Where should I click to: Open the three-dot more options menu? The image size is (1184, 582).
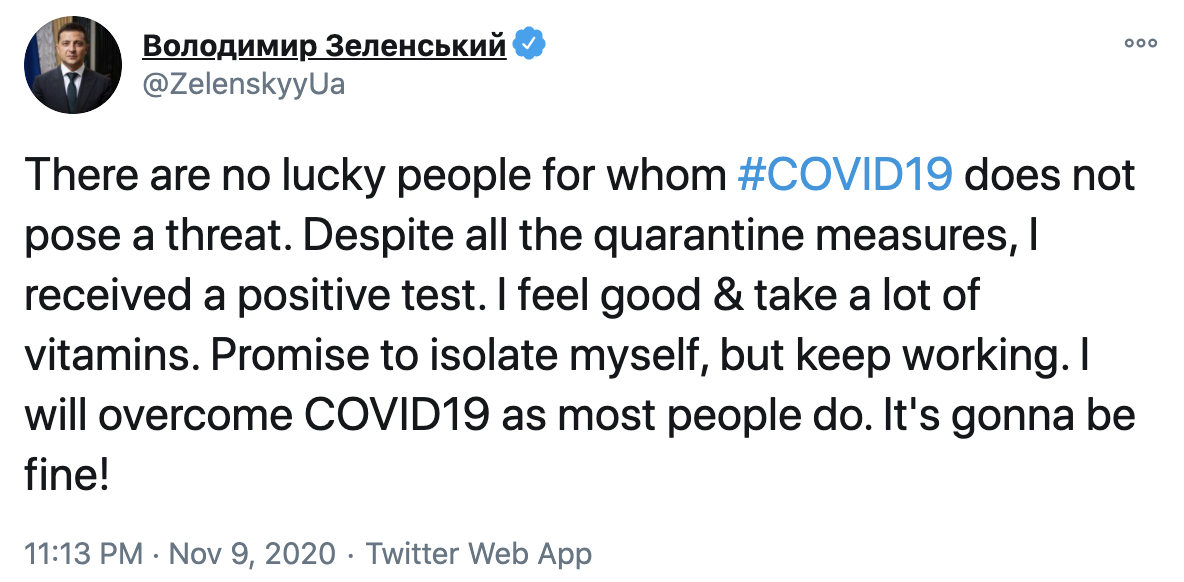(x=1140, y=43)
